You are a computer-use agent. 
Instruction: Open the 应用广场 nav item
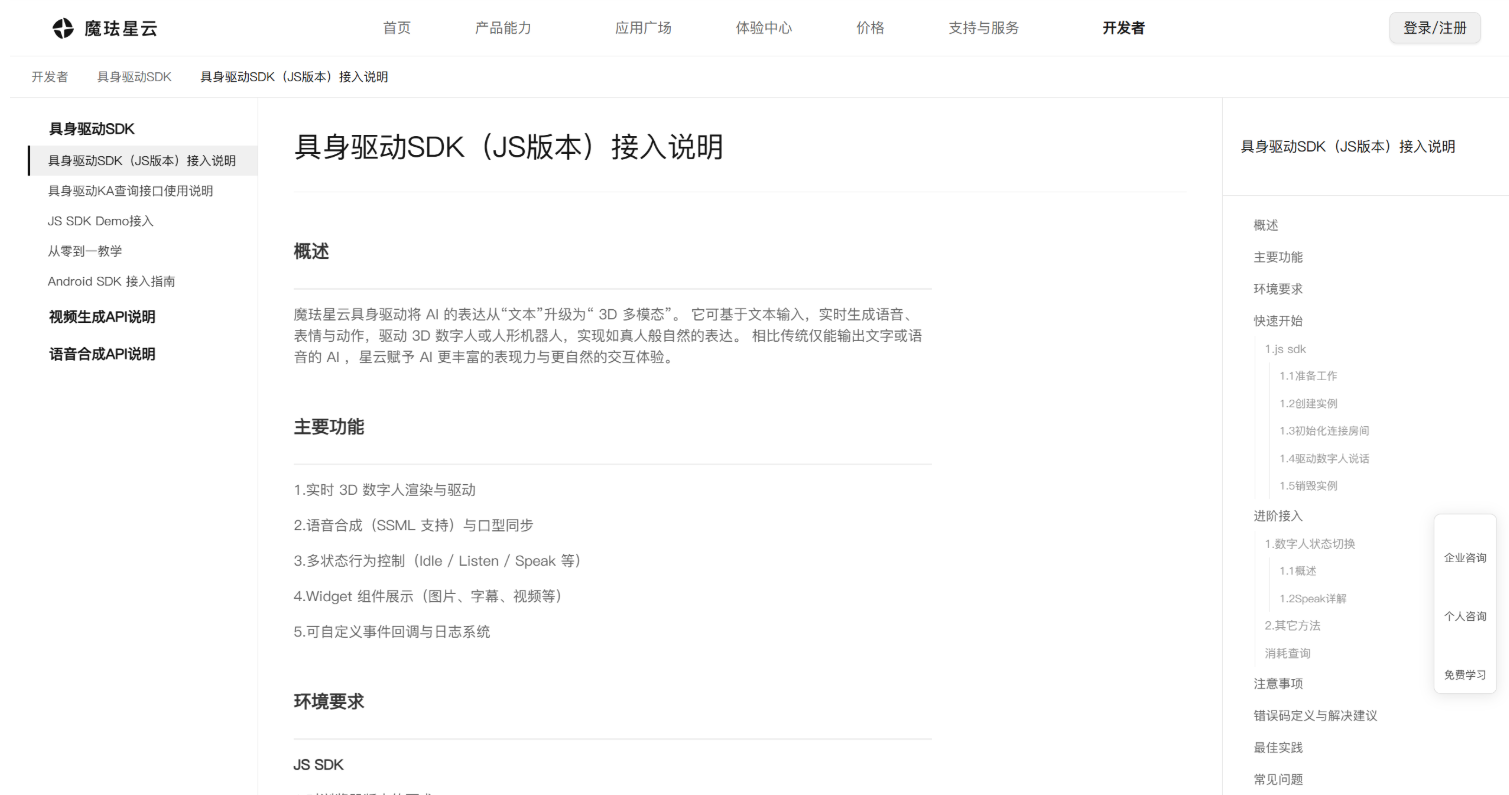click(643, 28)
